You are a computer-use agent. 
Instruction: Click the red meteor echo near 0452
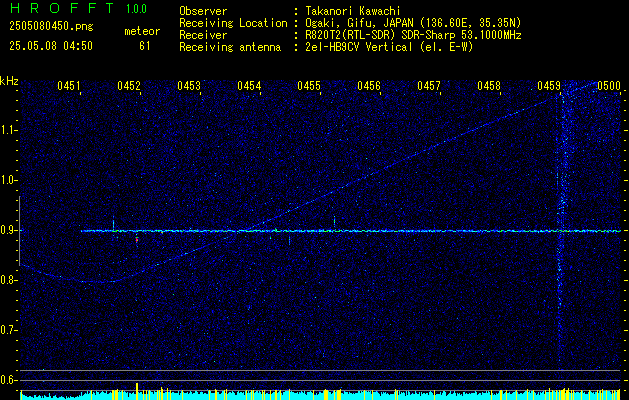coord(137,240)
